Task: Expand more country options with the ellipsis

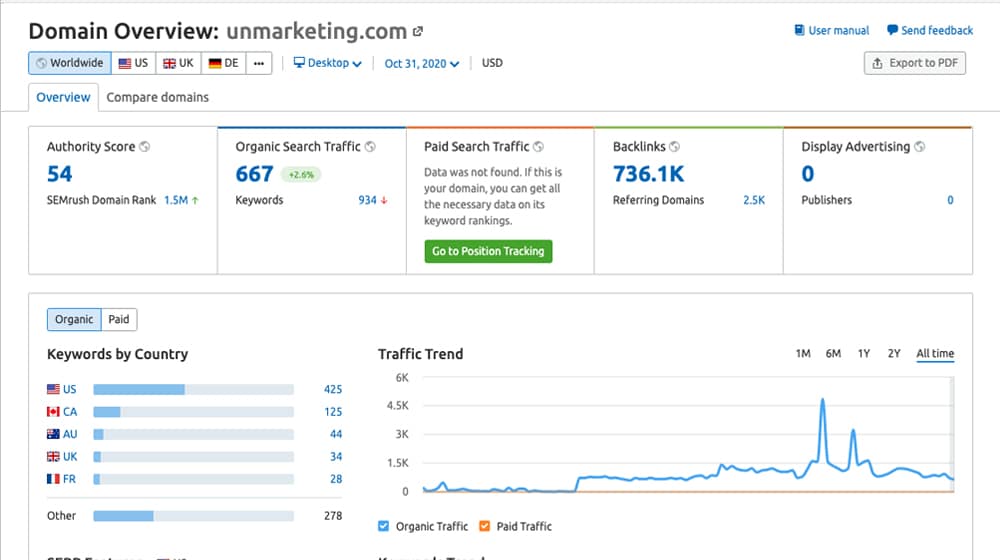Action: pos(259,63)
